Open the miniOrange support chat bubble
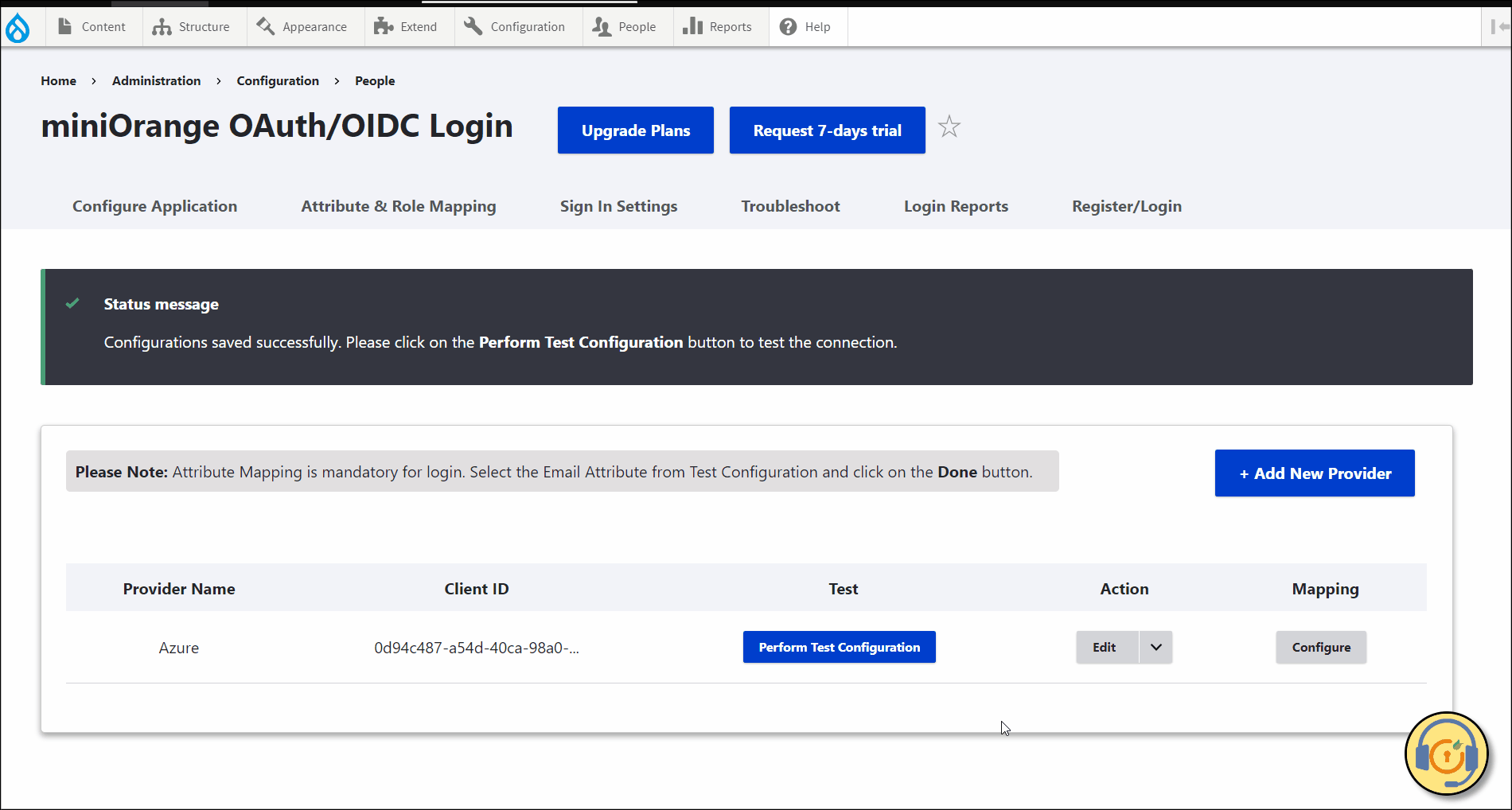 pos(1445,753)
